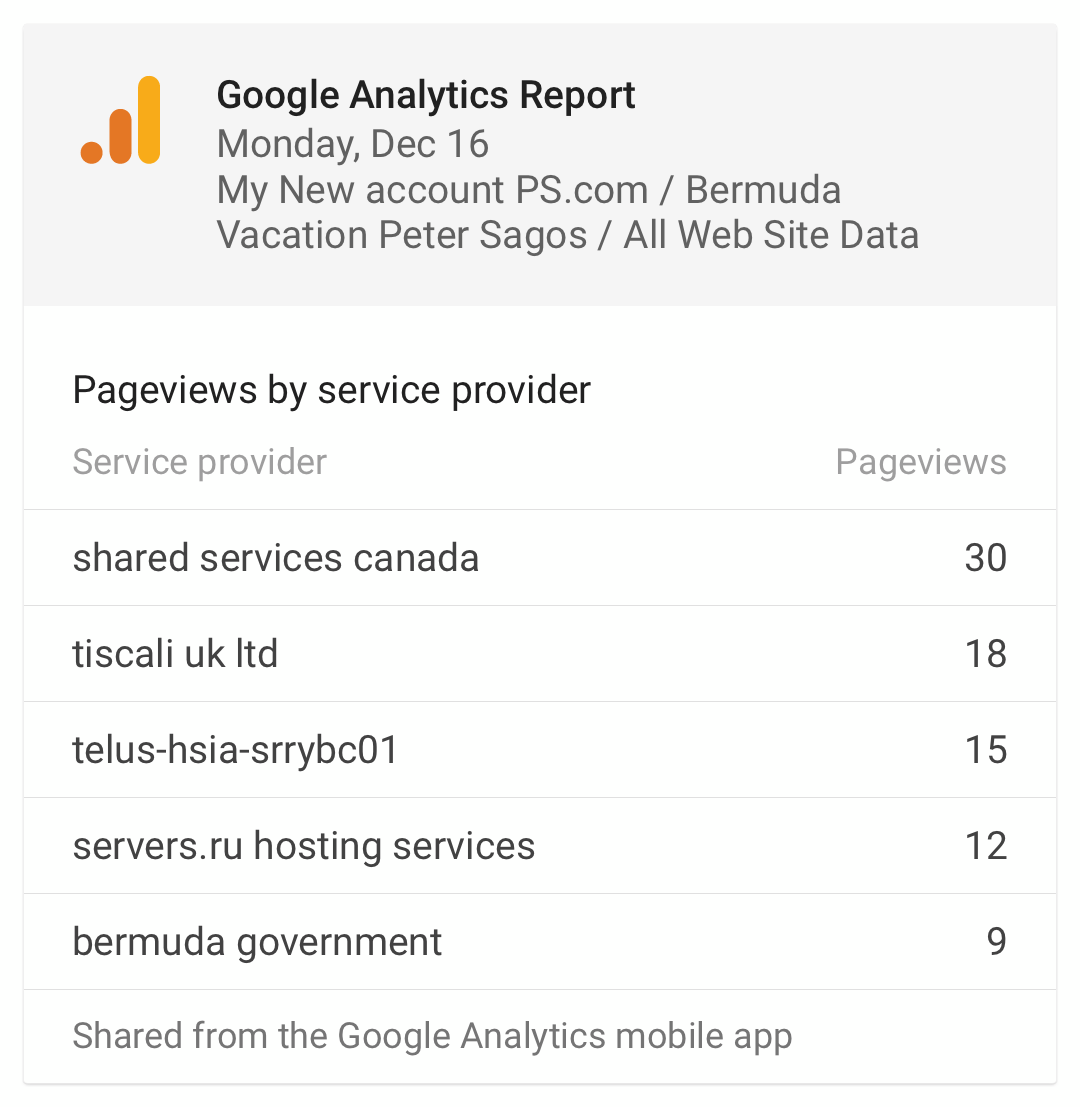
Task: Click the Service provider column header
Action: click(x=200, y=462)
